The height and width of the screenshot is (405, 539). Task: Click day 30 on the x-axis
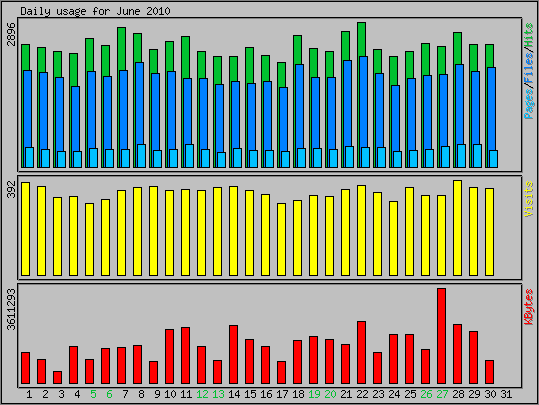(490, 394)
